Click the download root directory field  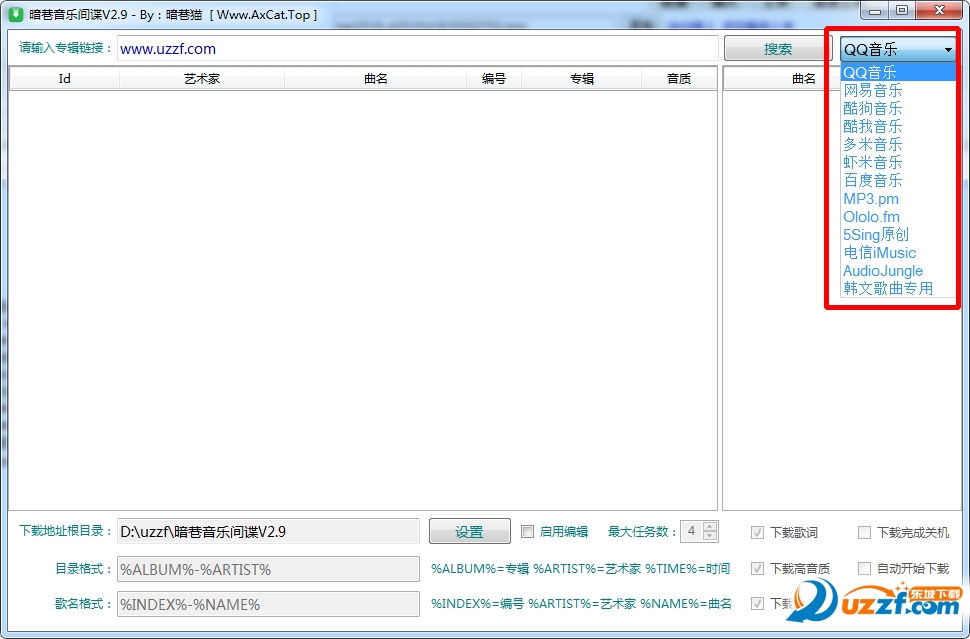click(268, 531)
